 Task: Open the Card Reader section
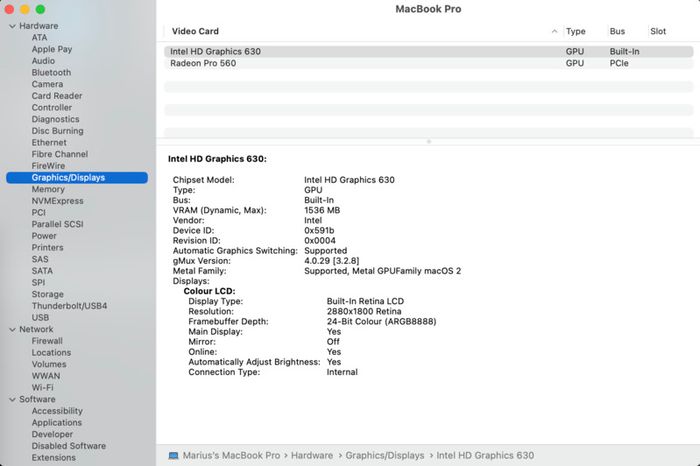tap(57, 96)
